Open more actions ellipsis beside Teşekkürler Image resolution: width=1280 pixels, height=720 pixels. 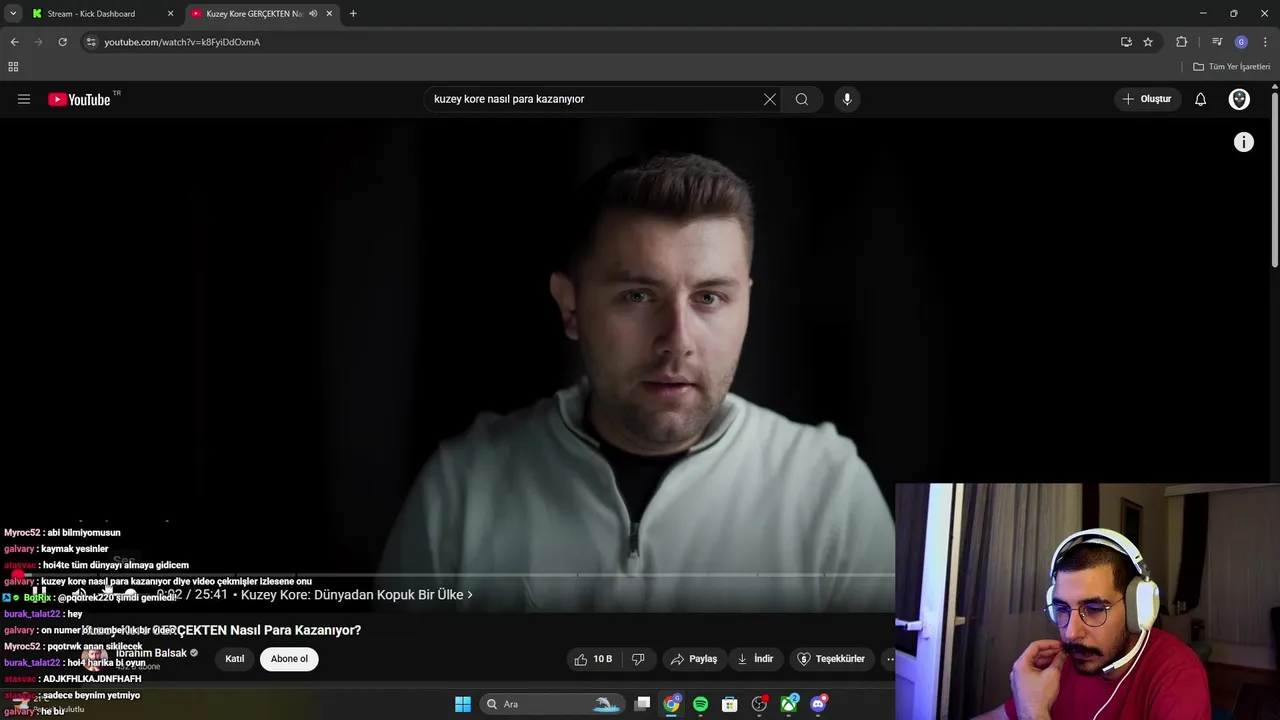tap(889, 659)
